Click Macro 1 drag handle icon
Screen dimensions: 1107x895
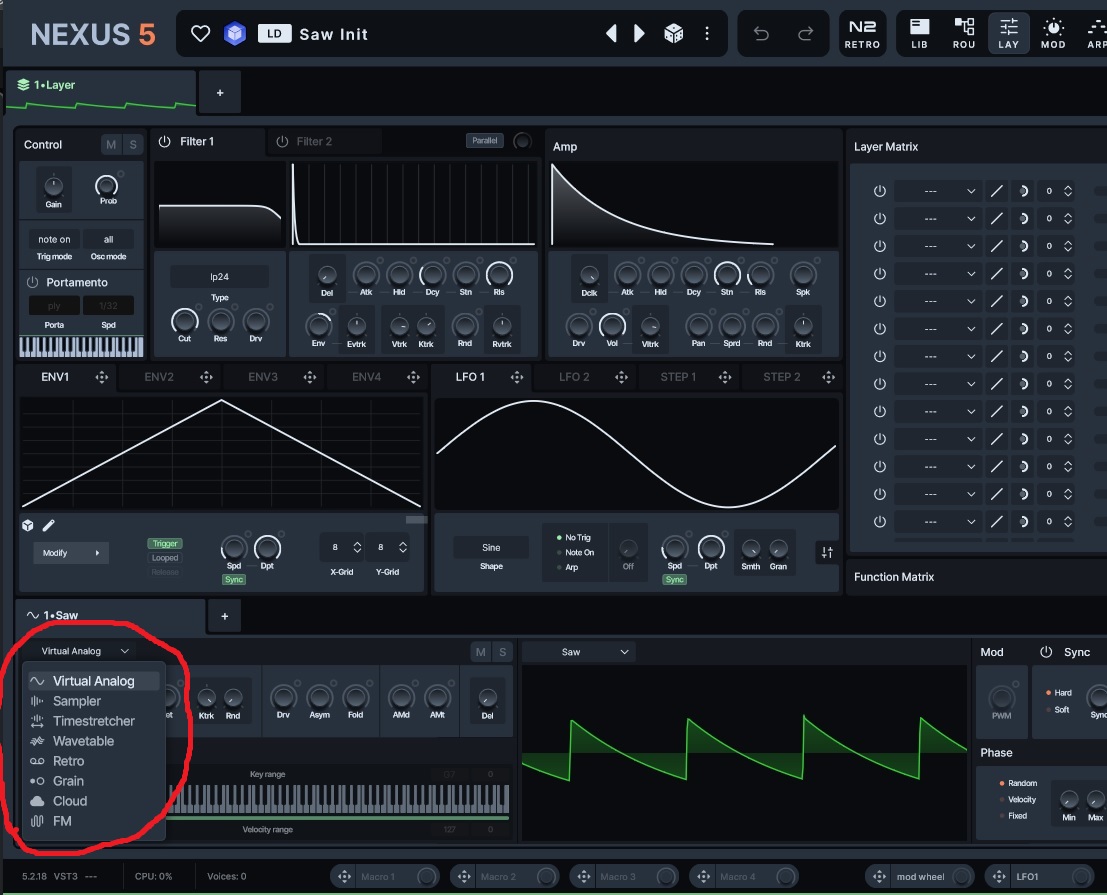pos(344,877)
